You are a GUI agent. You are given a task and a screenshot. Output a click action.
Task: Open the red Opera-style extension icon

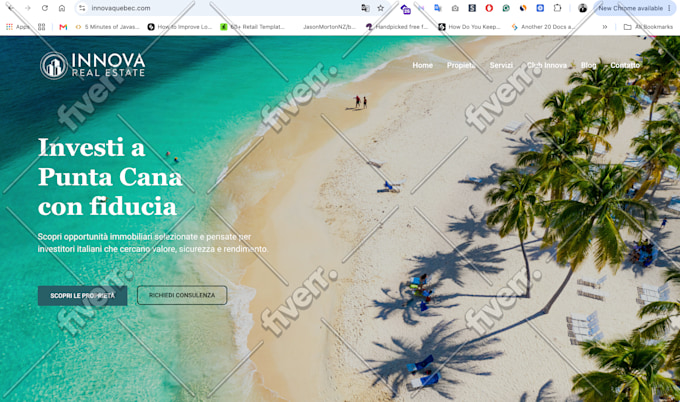tap(489, 8)
